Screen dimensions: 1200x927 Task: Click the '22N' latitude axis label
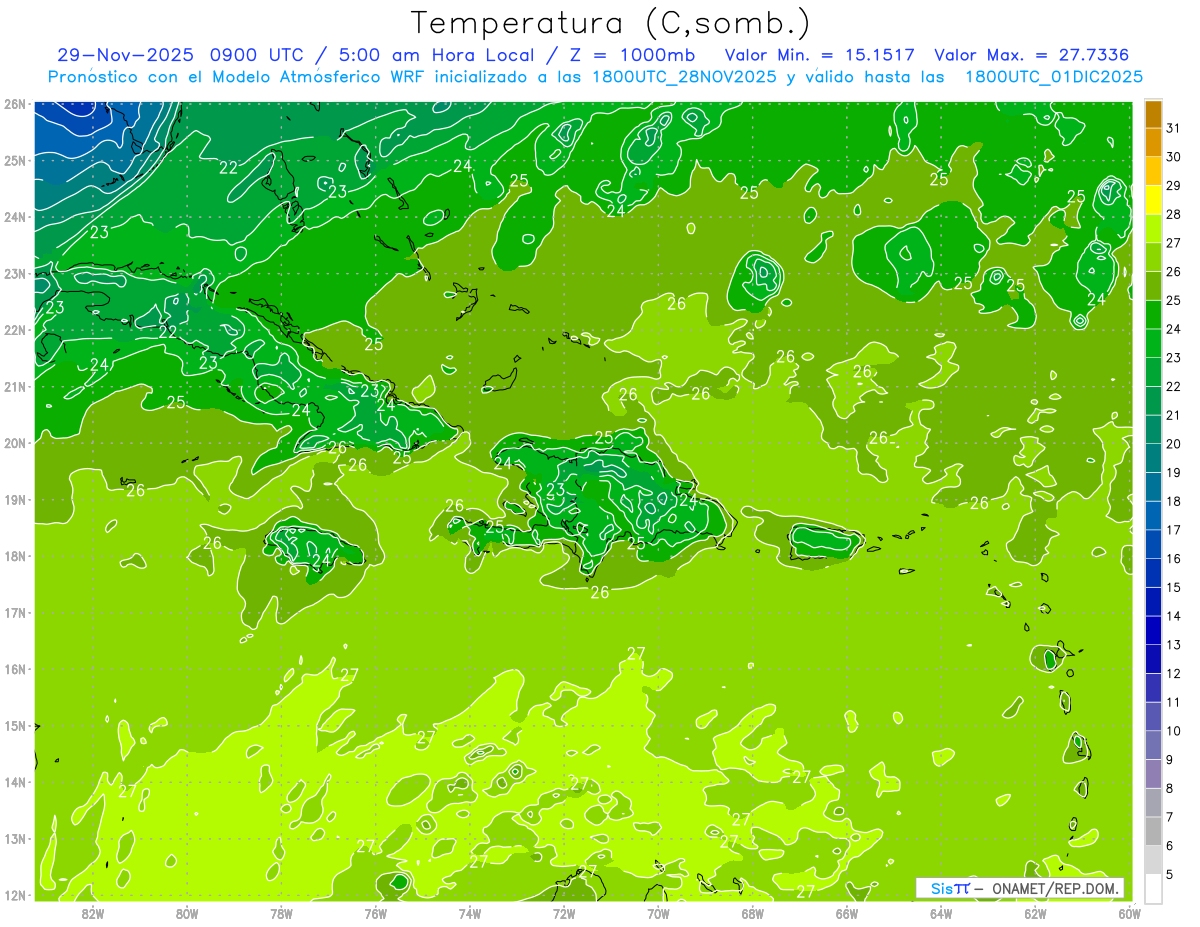coord(15,330)
